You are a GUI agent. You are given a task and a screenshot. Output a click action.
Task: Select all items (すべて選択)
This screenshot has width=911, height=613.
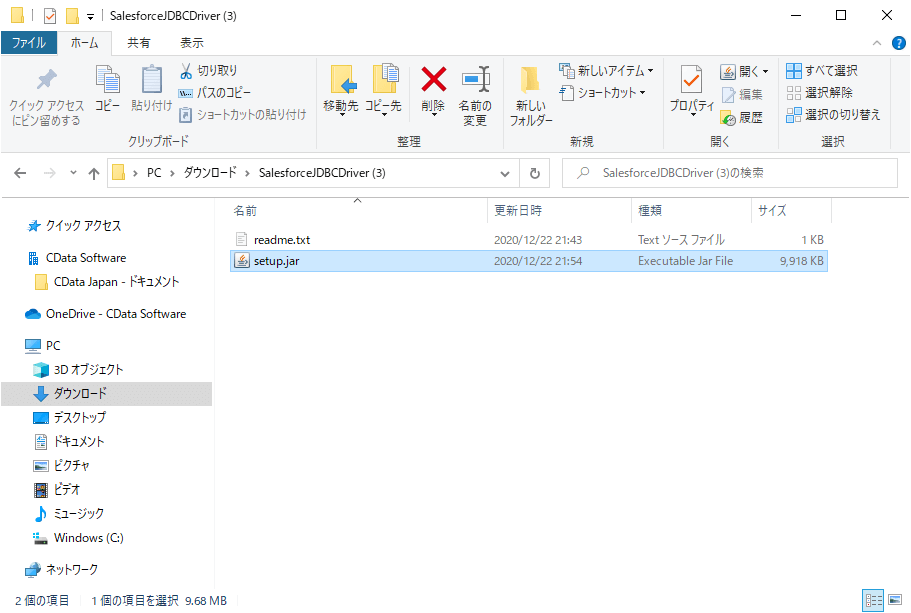click(822, 71)
